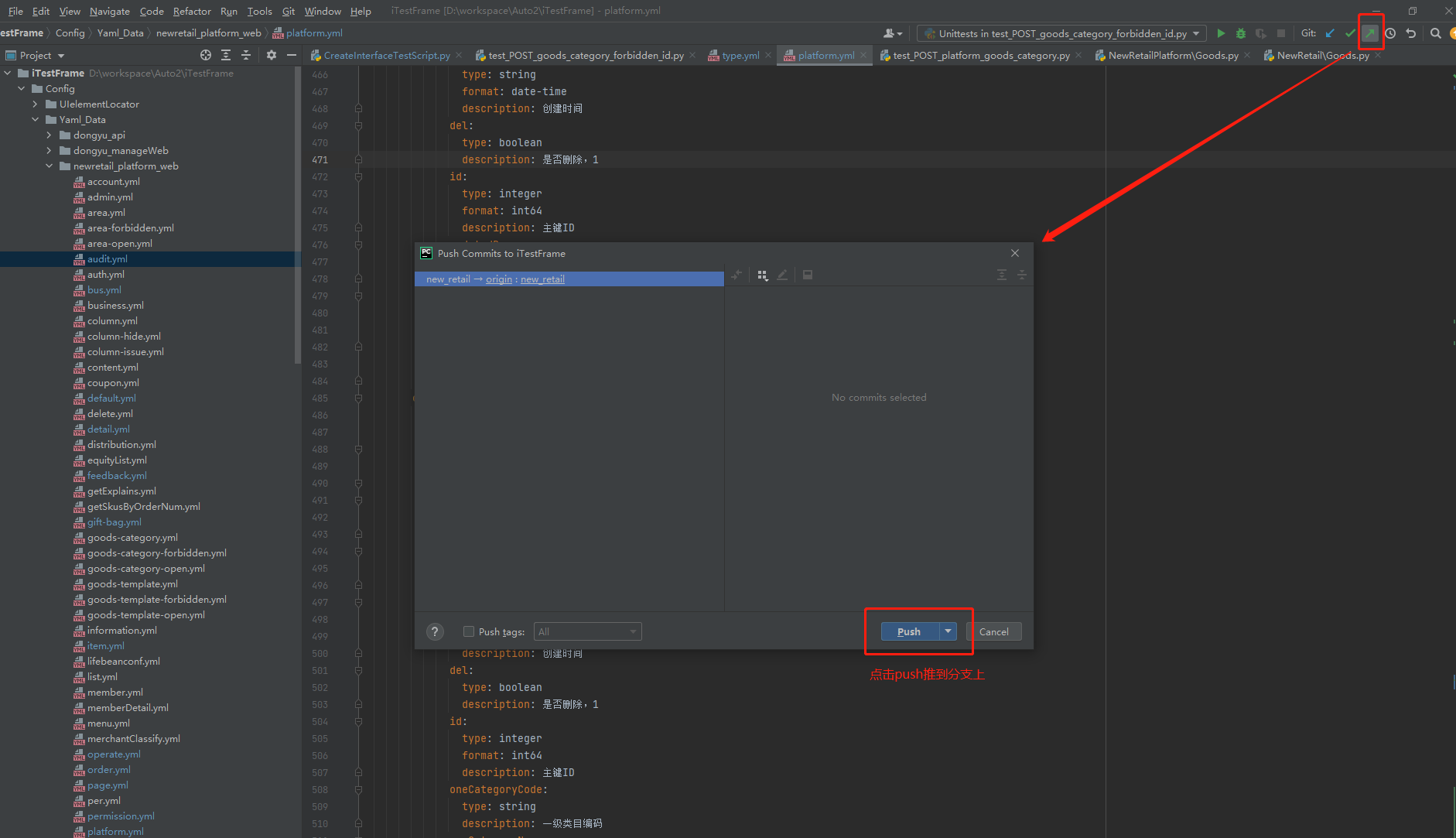
Task: Click the Group By grid icon in Push dialog
Action: pos(763,275)
